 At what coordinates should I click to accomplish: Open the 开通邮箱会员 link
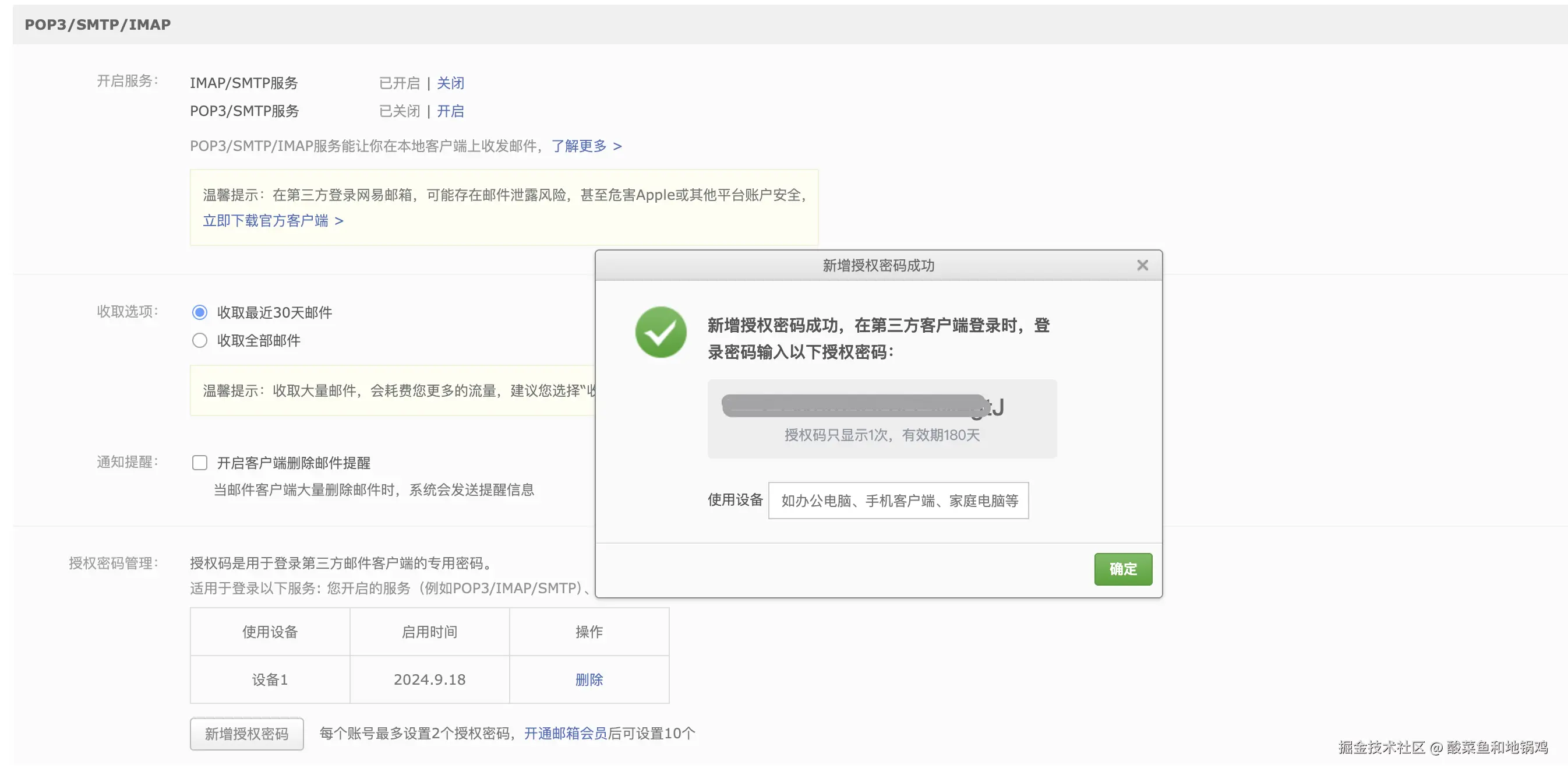[x=565, y=733]
